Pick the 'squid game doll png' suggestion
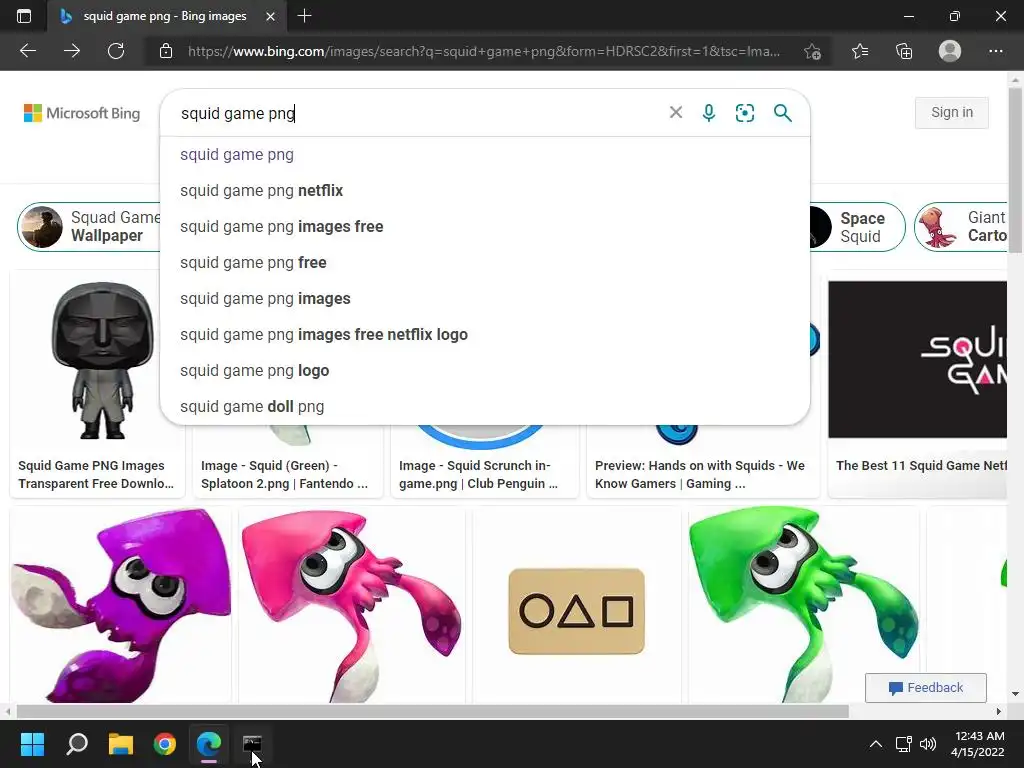The height and width of the screenshot is (768, 1024). click(x=485, y=406)
